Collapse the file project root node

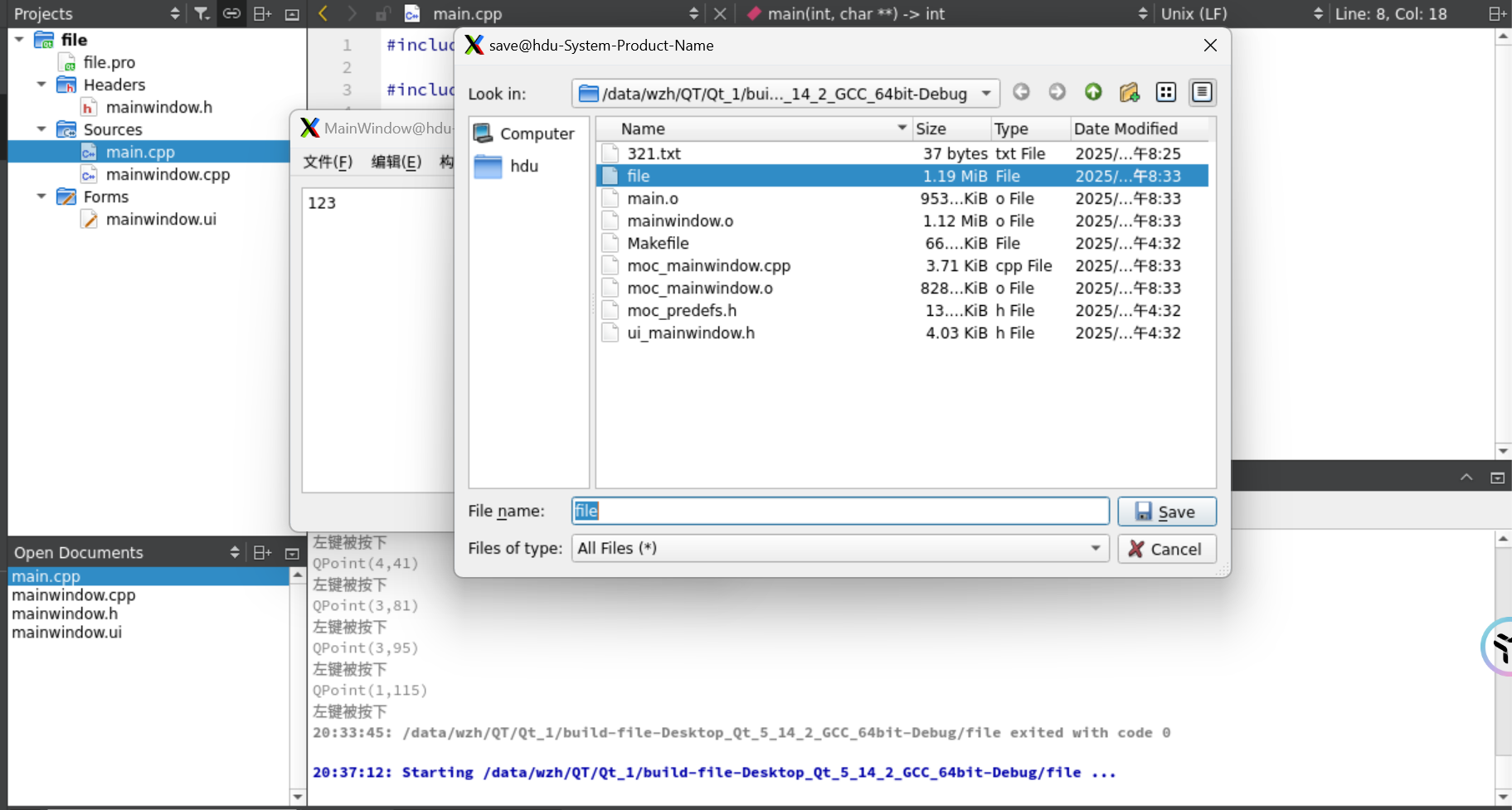coord(19,40)
